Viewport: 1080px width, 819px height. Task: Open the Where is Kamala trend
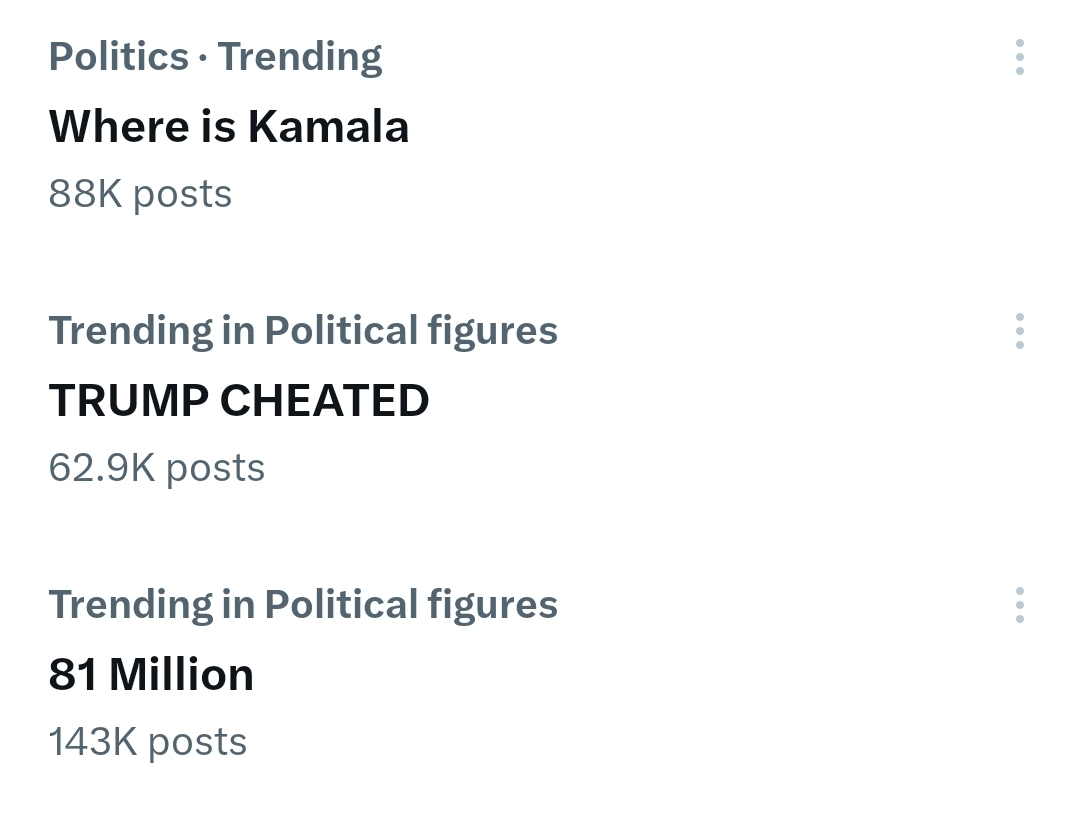[x=229, y=127]
